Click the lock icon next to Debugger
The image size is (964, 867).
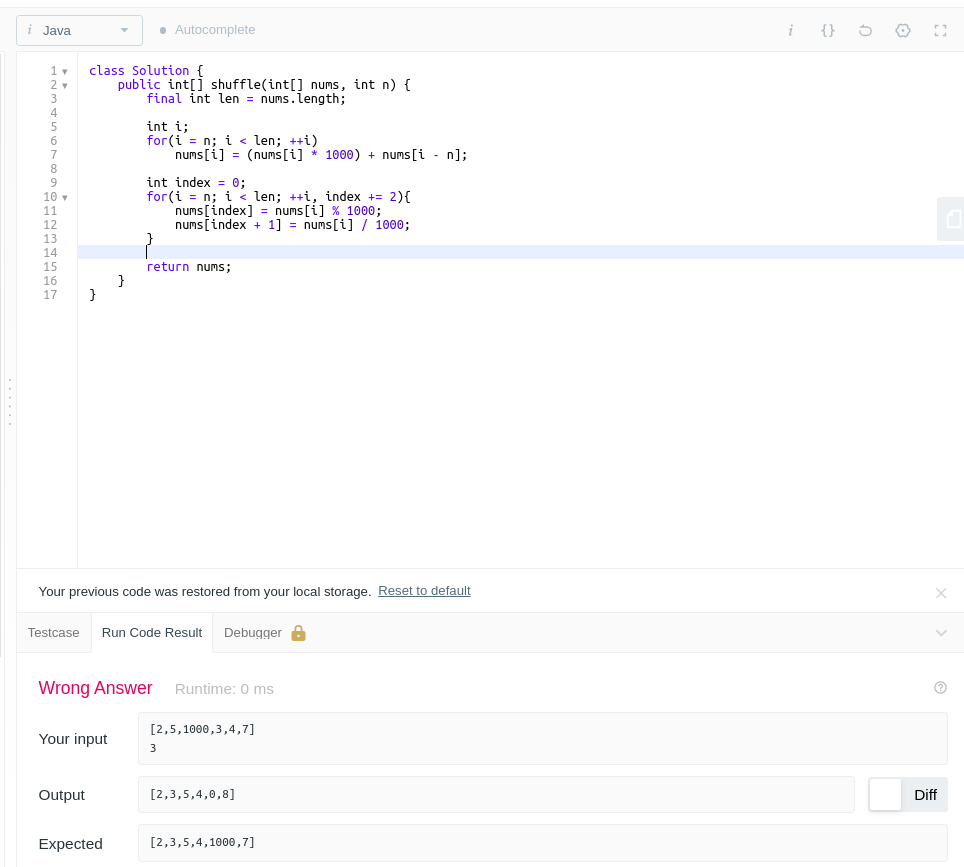click(x=298, y=633)
